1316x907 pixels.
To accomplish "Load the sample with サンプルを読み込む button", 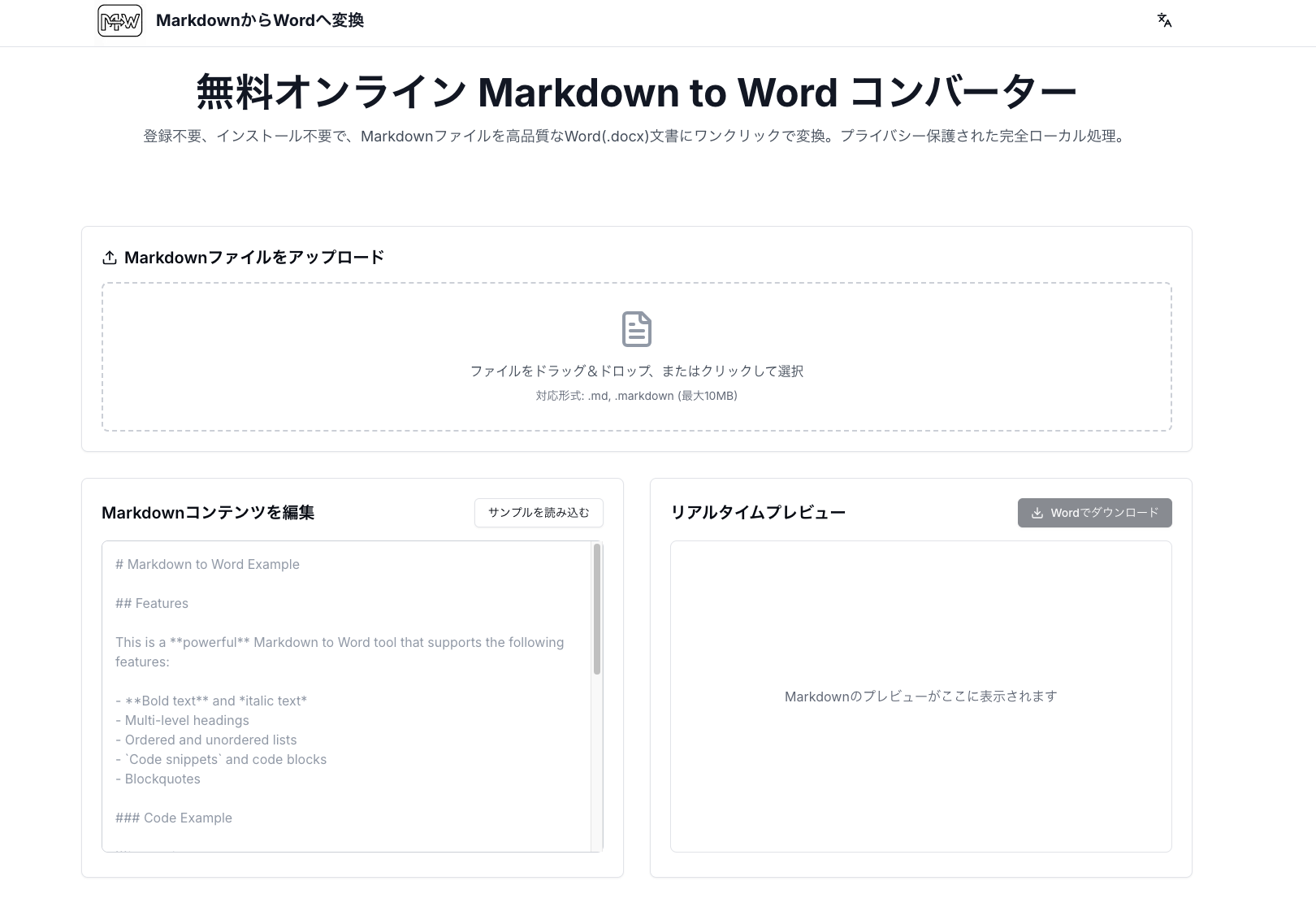I will click(x=539, y=513).
